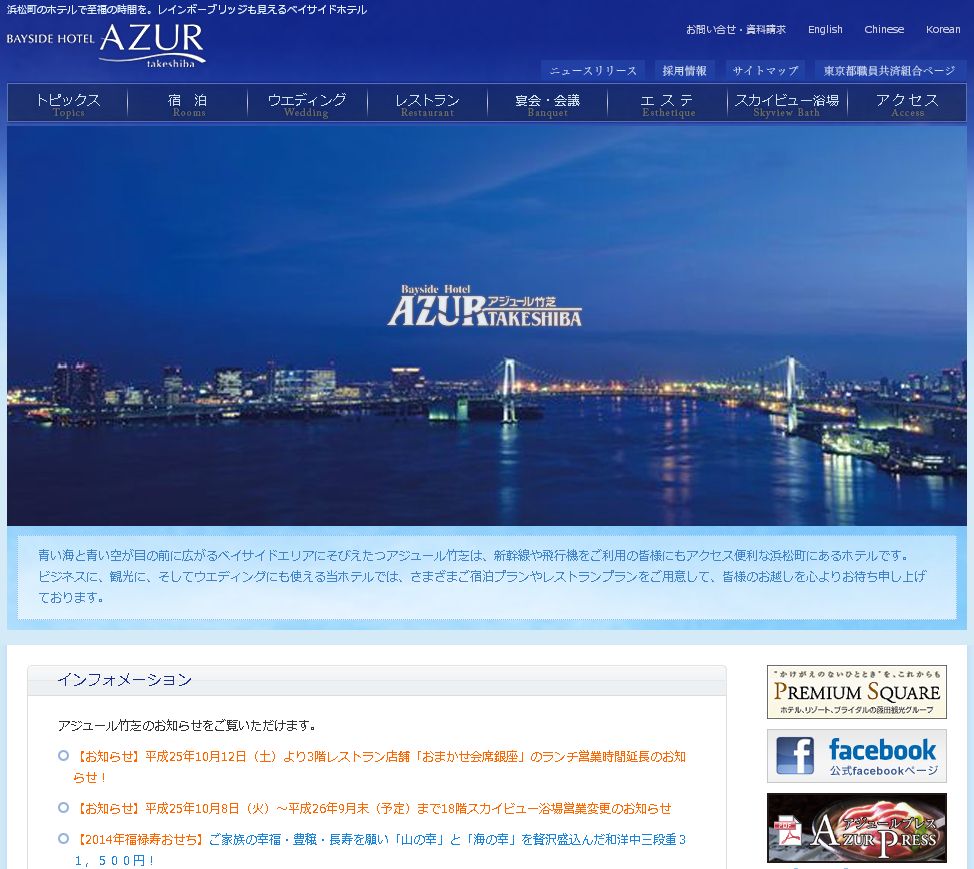
Task: Click the Facebook f logo icon
Action: tap(794, 755)
